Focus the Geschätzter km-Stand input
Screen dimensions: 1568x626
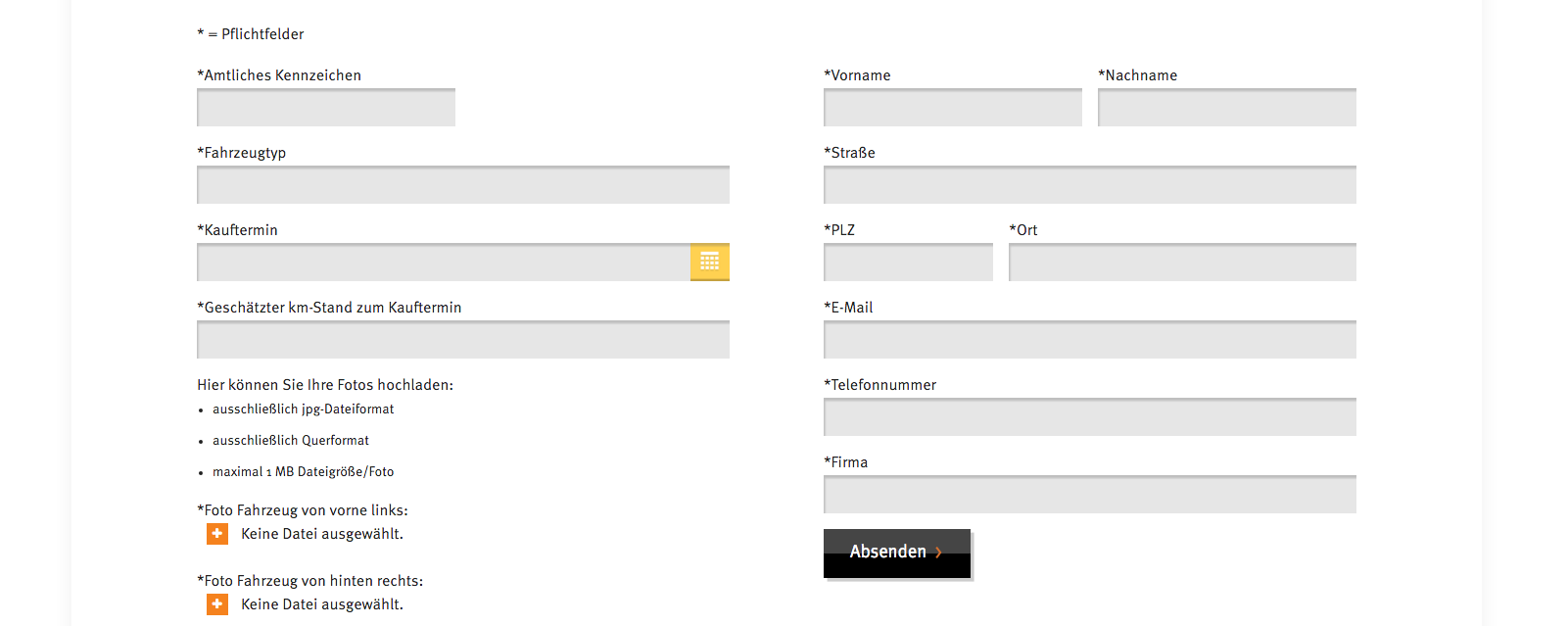tap(463, 339)
